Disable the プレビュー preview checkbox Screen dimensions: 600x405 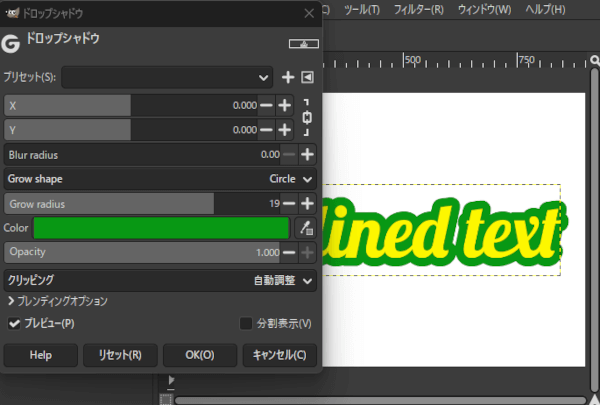click(x=15, y=323)
